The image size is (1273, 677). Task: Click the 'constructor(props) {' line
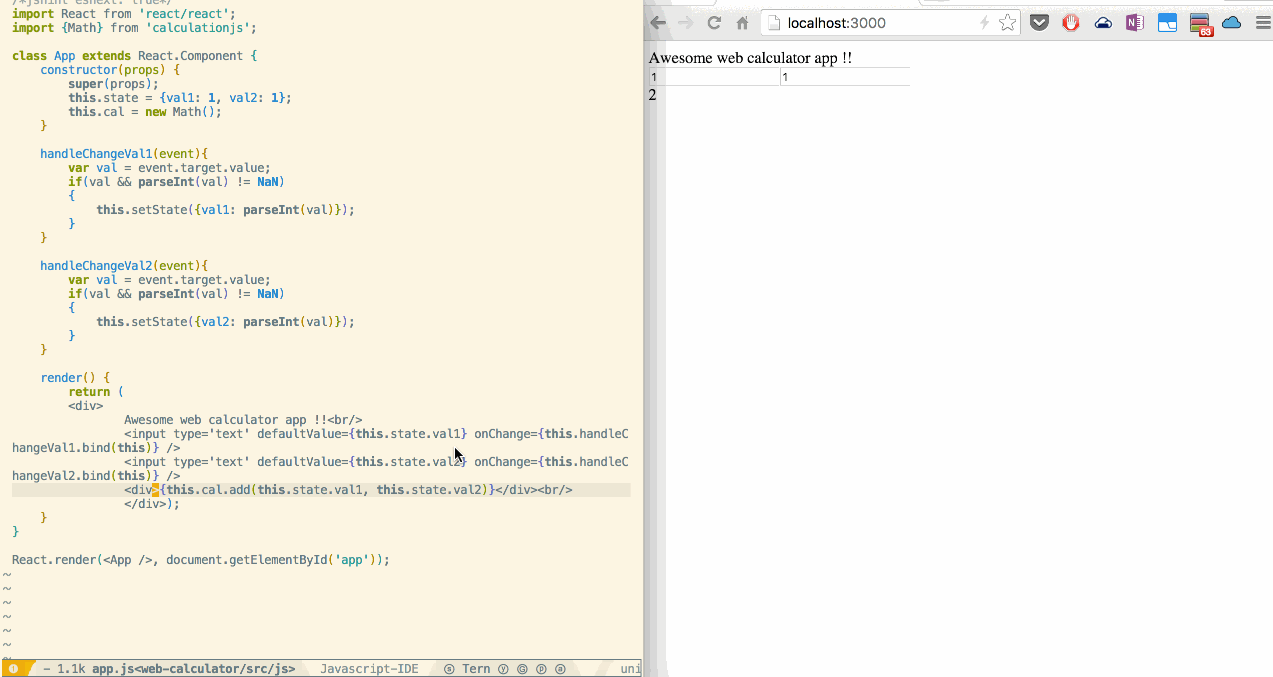coord(110,70)
